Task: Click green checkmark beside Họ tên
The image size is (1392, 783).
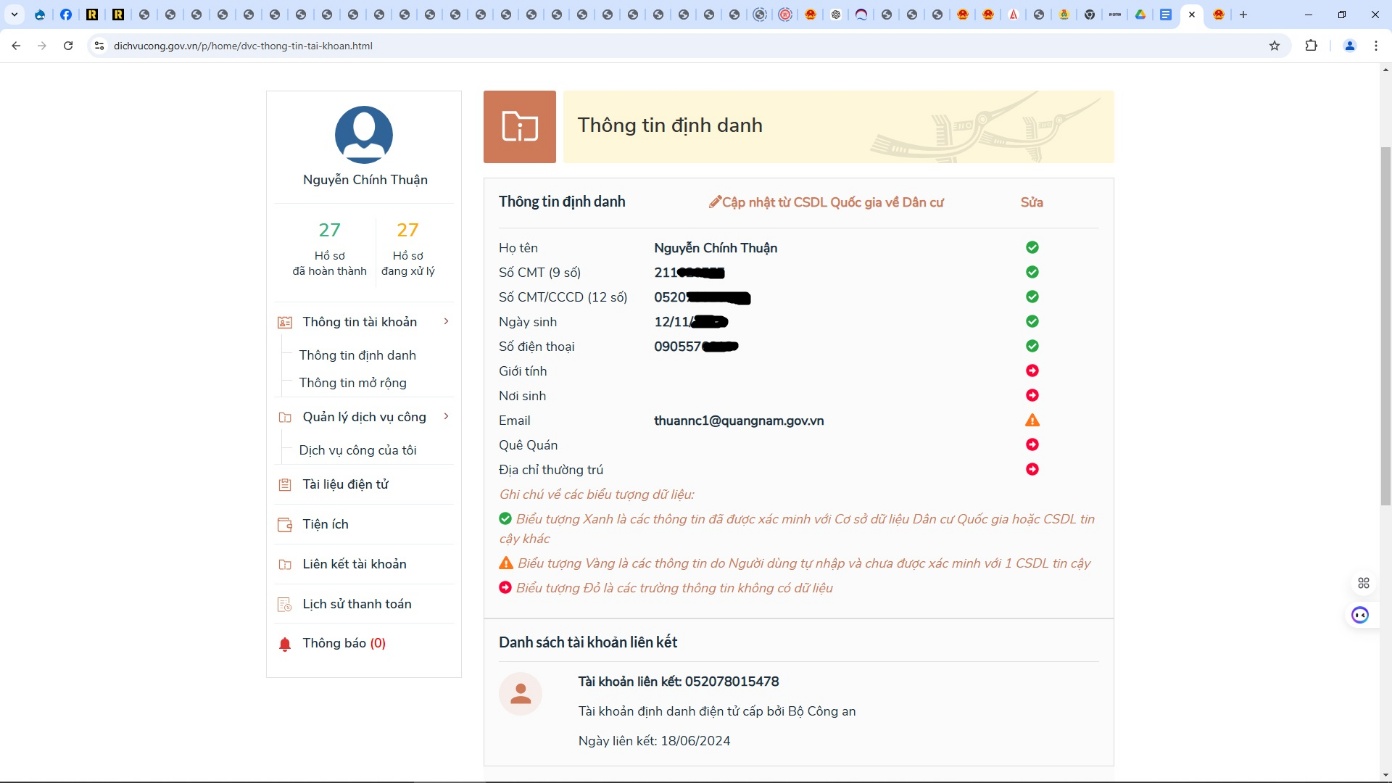Action: click(x=1032, y=247)
